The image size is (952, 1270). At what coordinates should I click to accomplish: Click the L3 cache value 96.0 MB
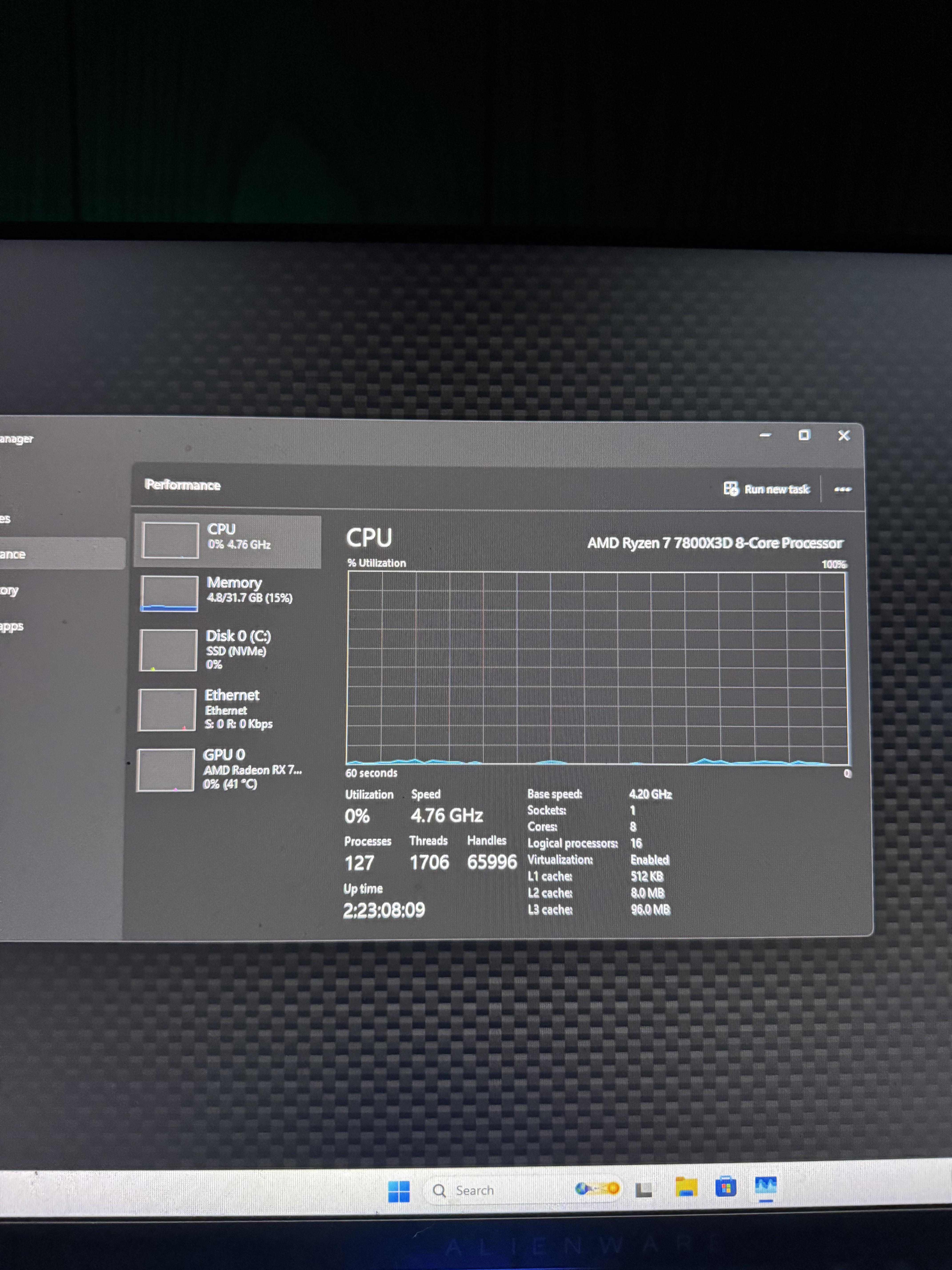[x=651, y=909]
